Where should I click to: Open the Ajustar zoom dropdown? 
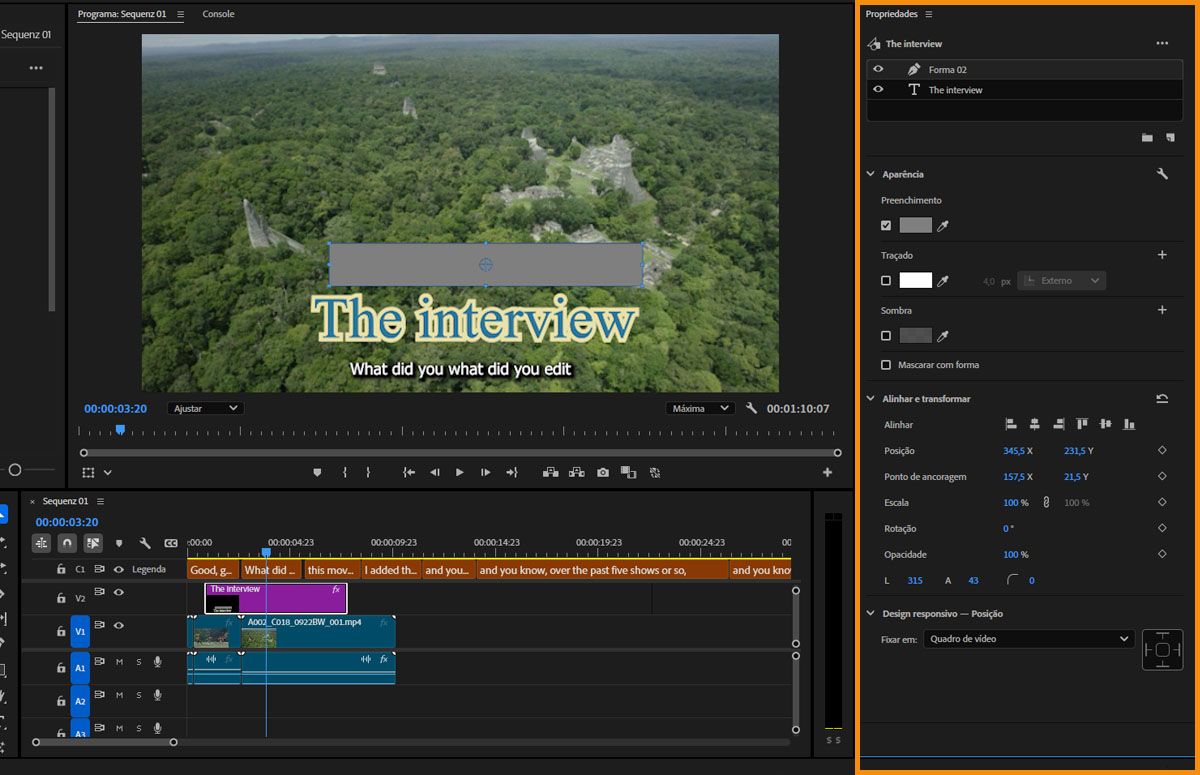(206, 408)
